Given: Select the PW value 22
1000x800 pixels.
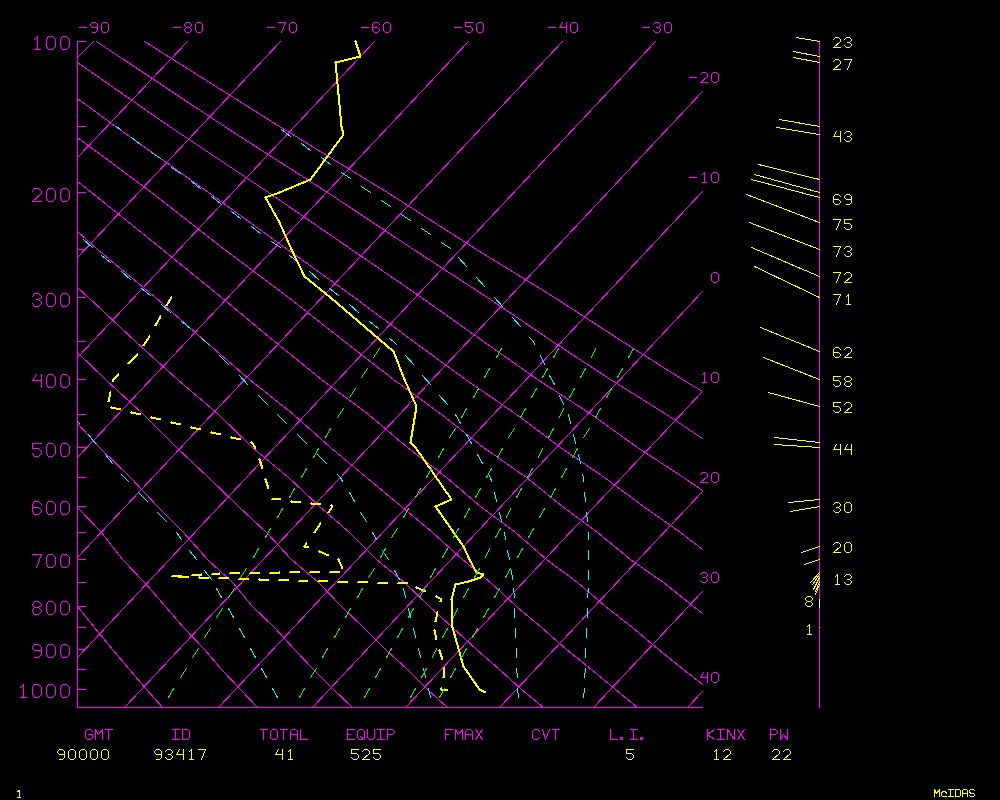Looking at the screenshot, I should (x=781, y=755).
